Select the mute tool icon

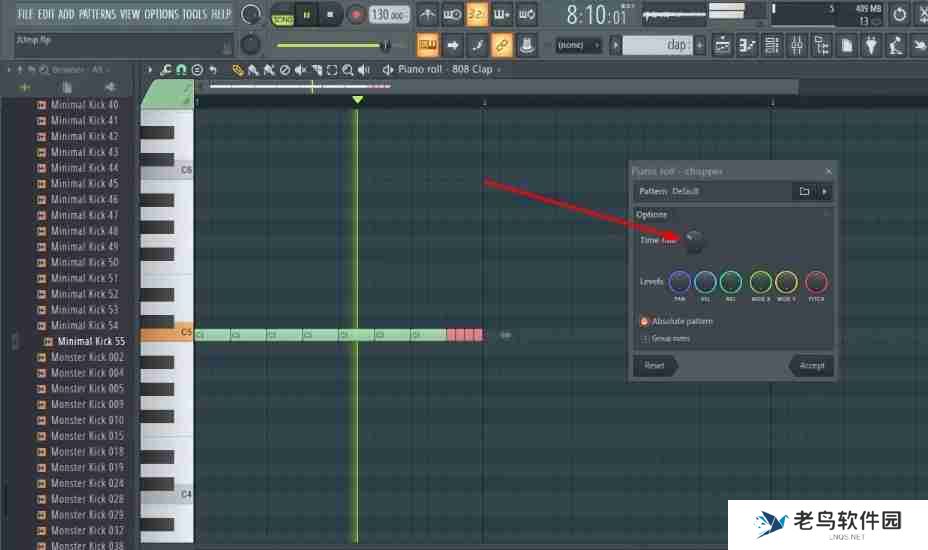click(x=301, y=70)
